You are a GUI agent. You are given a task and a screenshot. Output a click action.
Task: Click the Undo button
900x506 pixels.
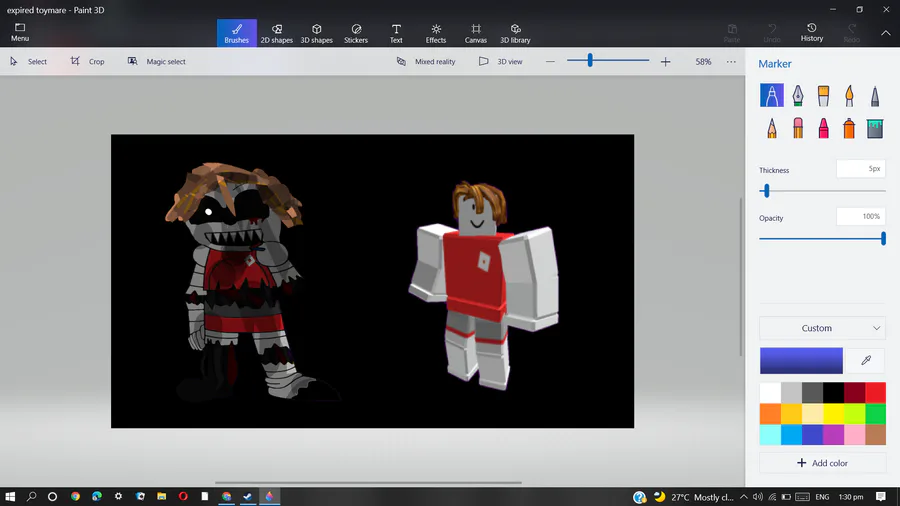pos(772,33)
